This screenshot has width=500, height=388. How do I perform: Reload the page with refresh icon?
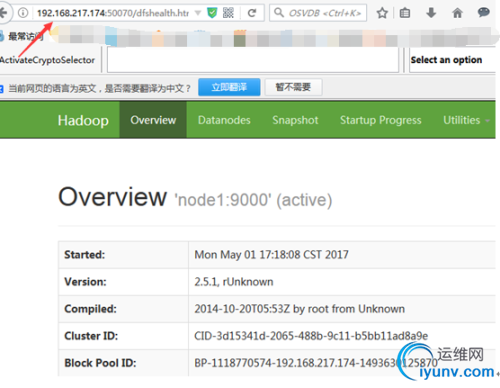click(252, 13)
